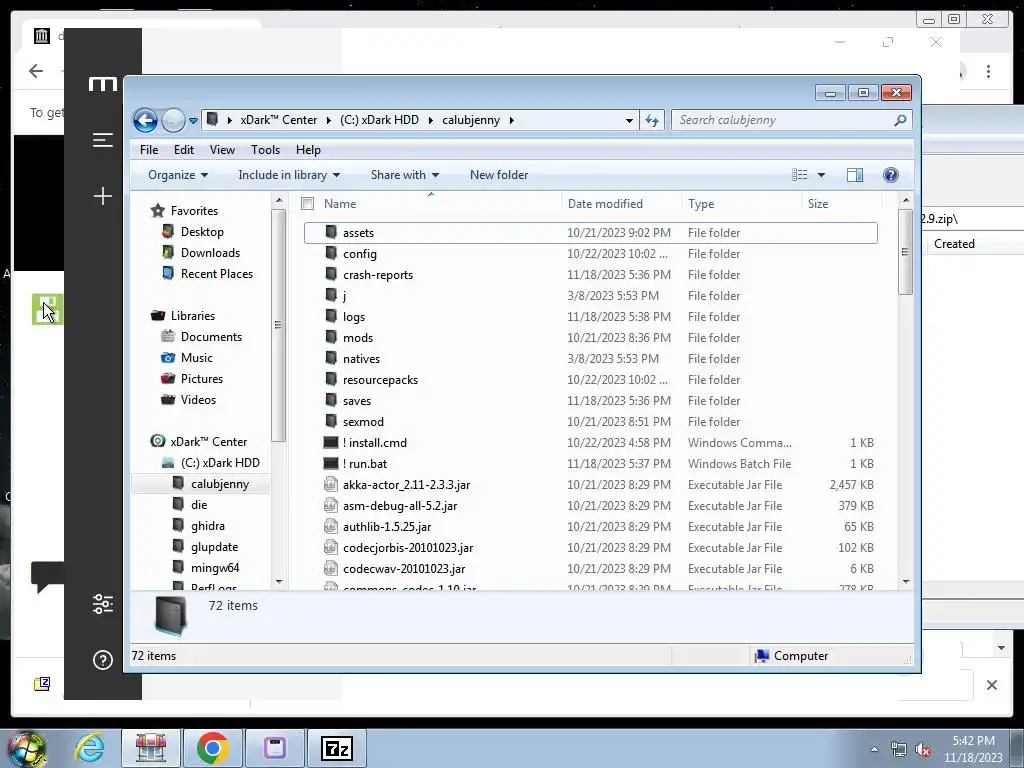Screen dimensions: 1024x768
Task: Click the navigation pane scroll down arrow
Action: [279, 581]
